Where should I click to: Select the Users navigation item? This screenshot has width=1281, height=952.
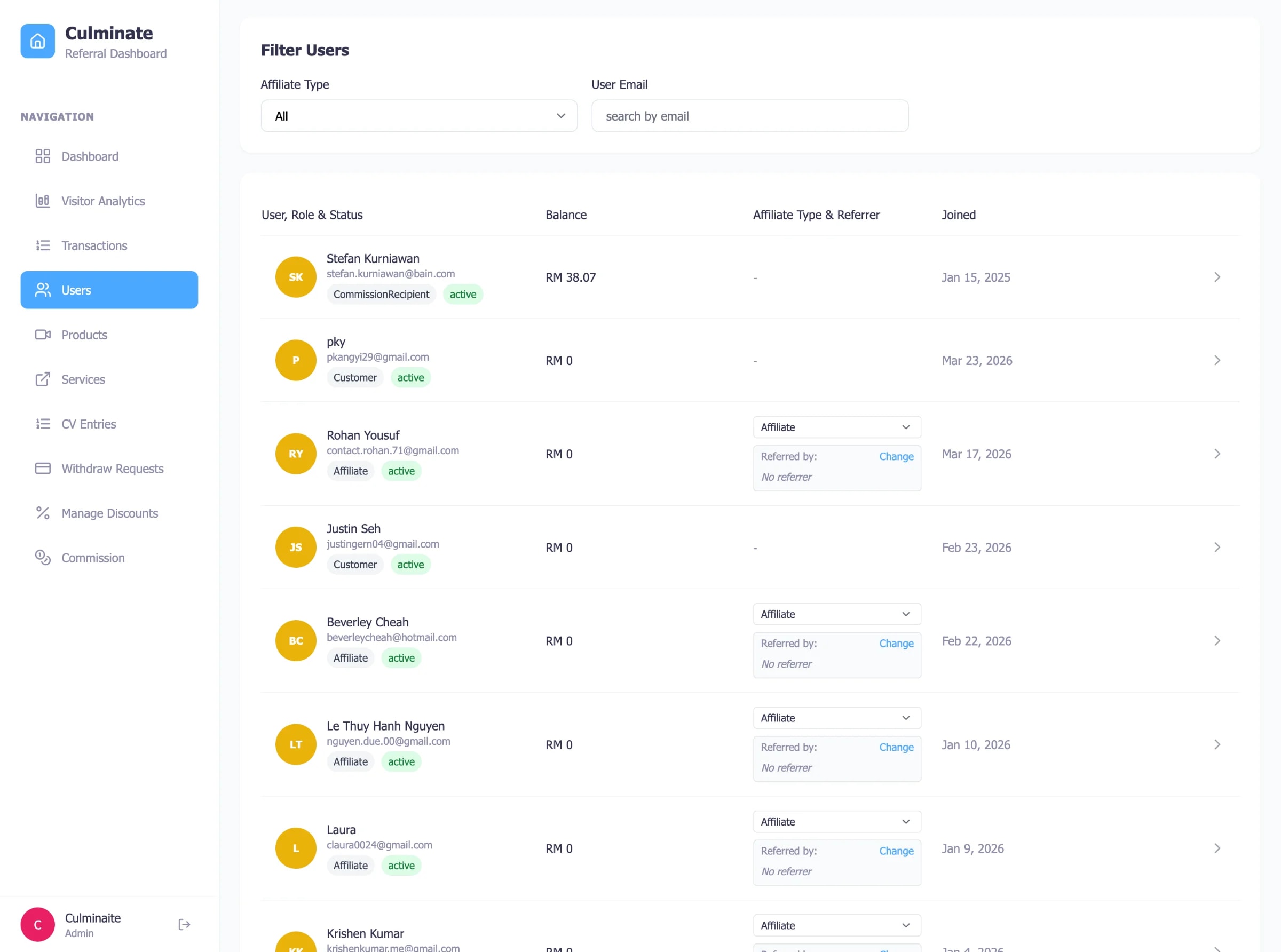click(x=109, y=290)
